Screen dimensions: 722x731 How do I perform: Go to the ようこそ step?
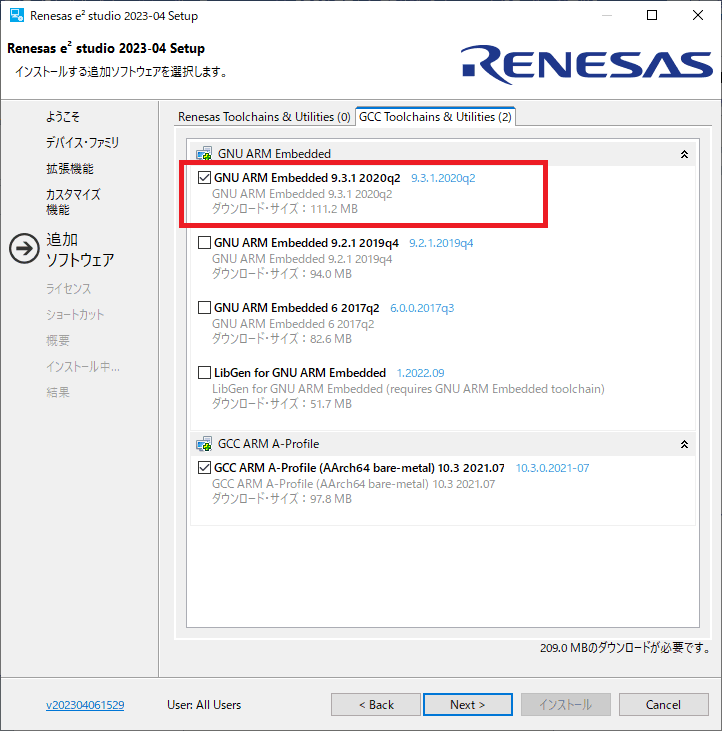[63, 117]
